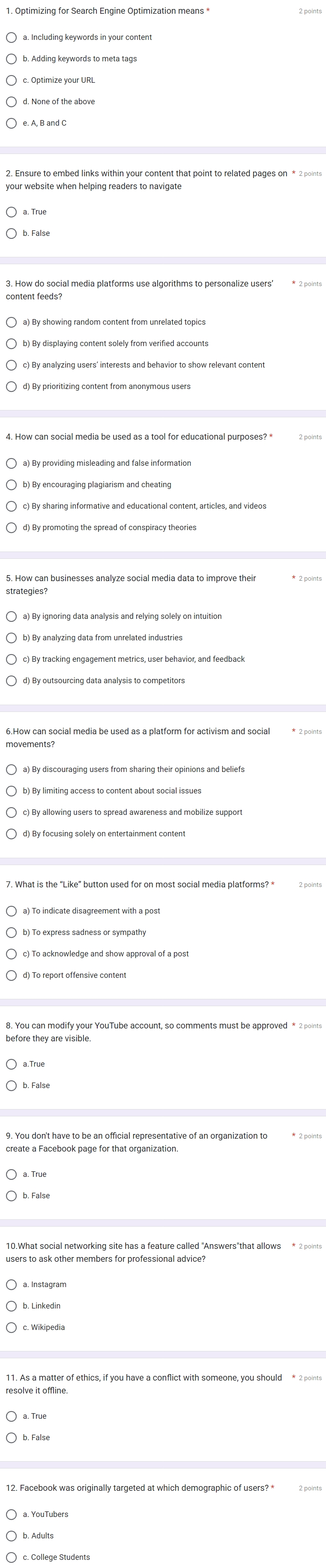This screenshot has width=326, height=1568.
Task: Select "e. A, B and C" for question 1
Action: pos(11,123)
